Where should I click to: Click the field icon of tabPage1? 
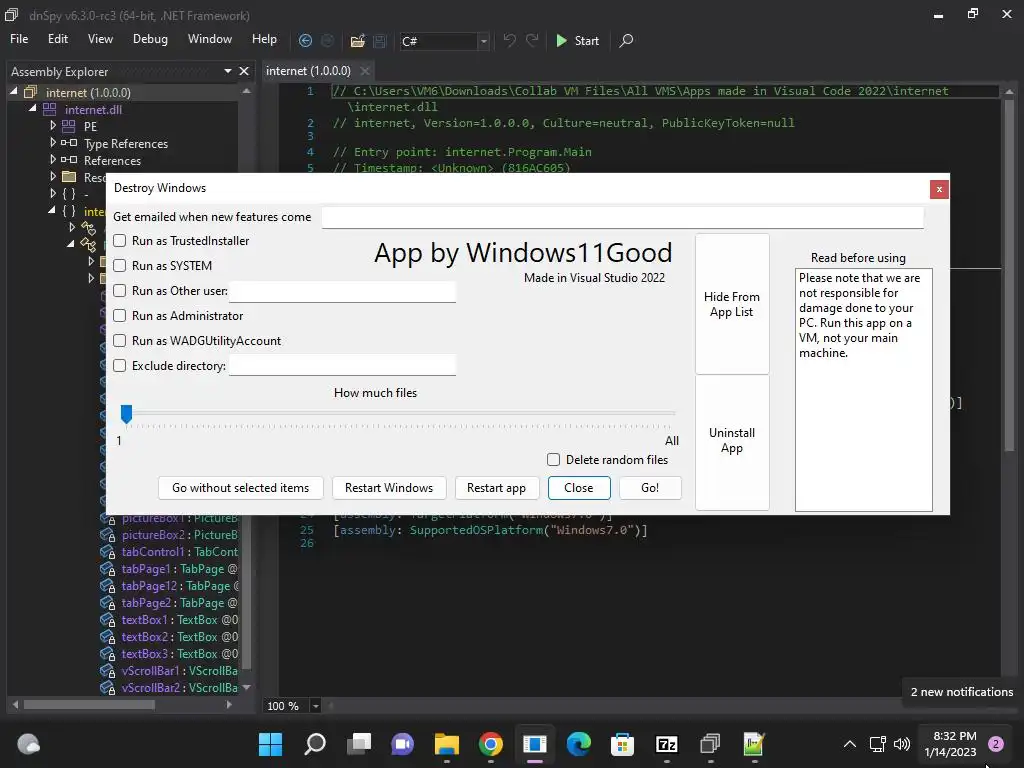click(x=108, y=569)
